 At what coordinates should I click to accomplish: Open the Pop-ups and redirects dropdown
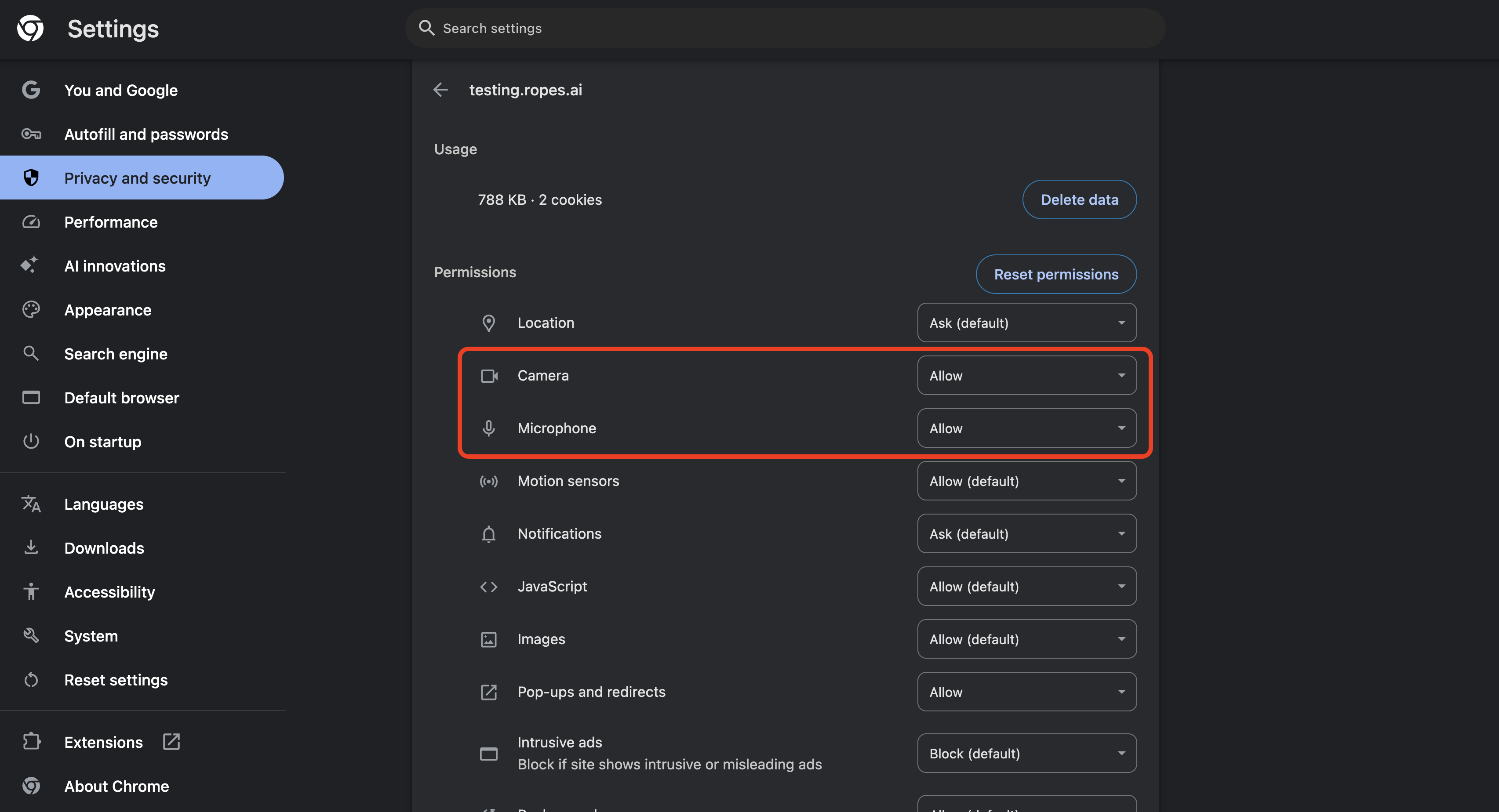(x=1027, y=692)
